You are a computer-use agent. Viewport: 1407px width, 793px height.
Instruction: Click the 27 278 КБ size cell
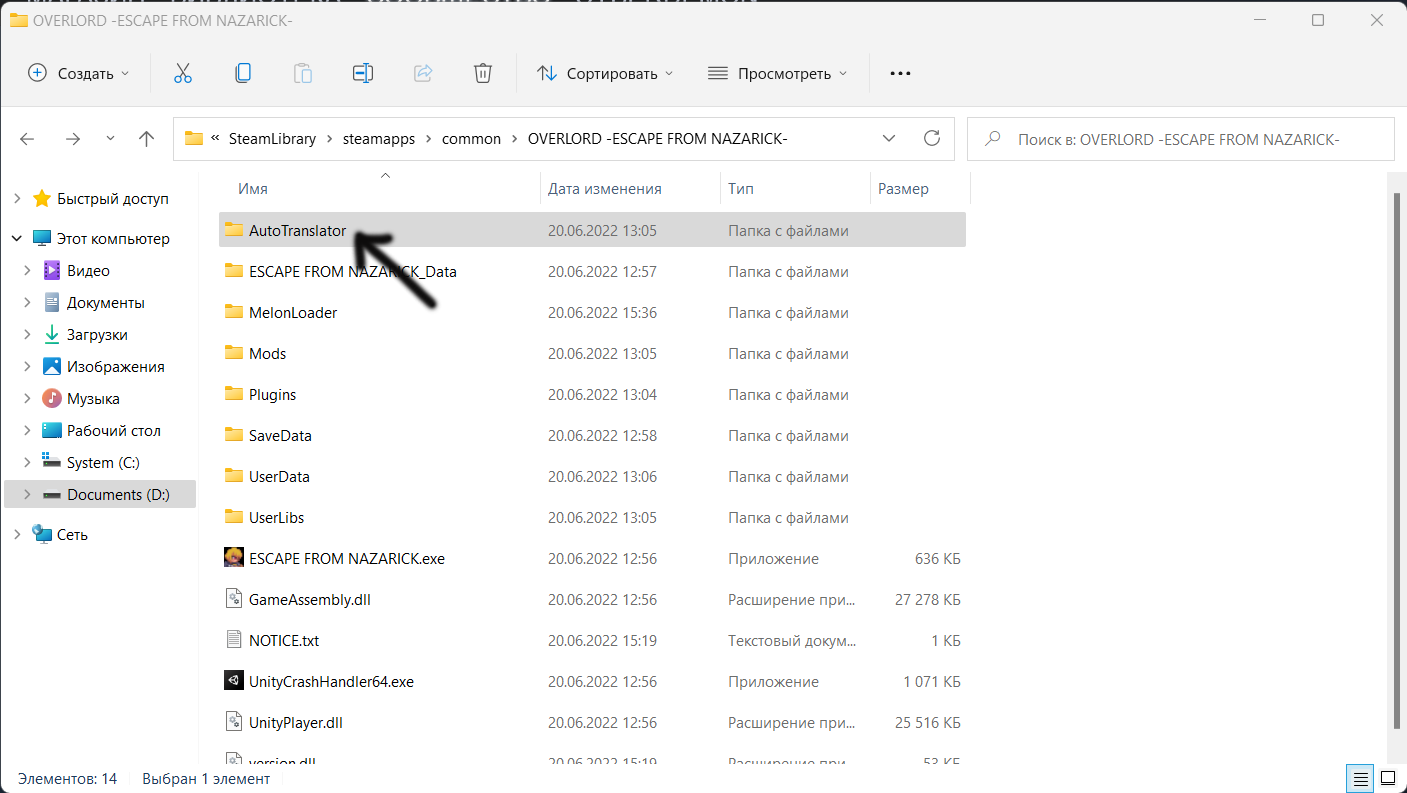tap(927, 599)
